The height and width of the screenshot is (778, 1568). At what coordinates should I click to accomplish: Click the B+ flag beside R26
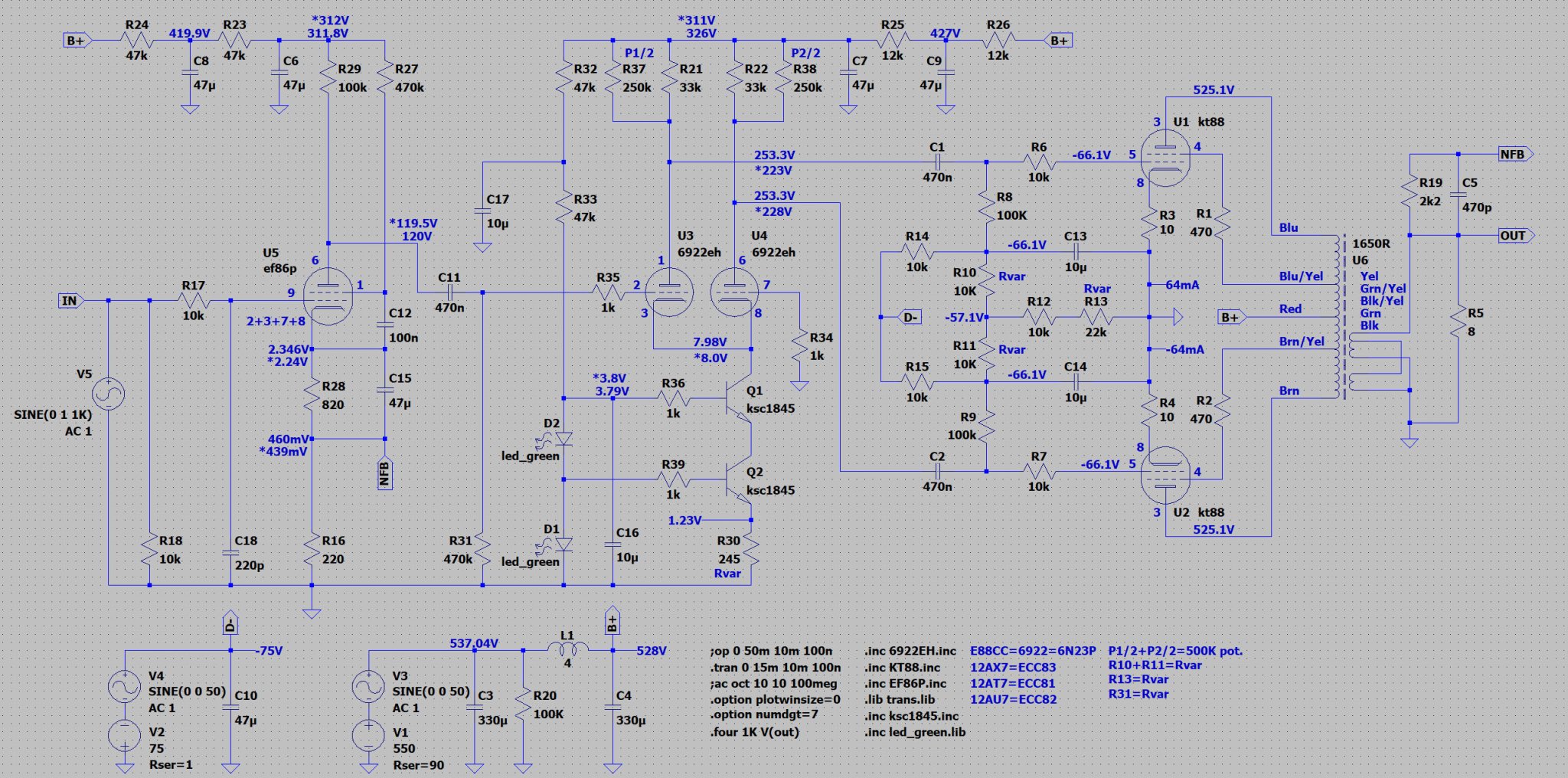pyautogui.click(x=1058, y=41)
